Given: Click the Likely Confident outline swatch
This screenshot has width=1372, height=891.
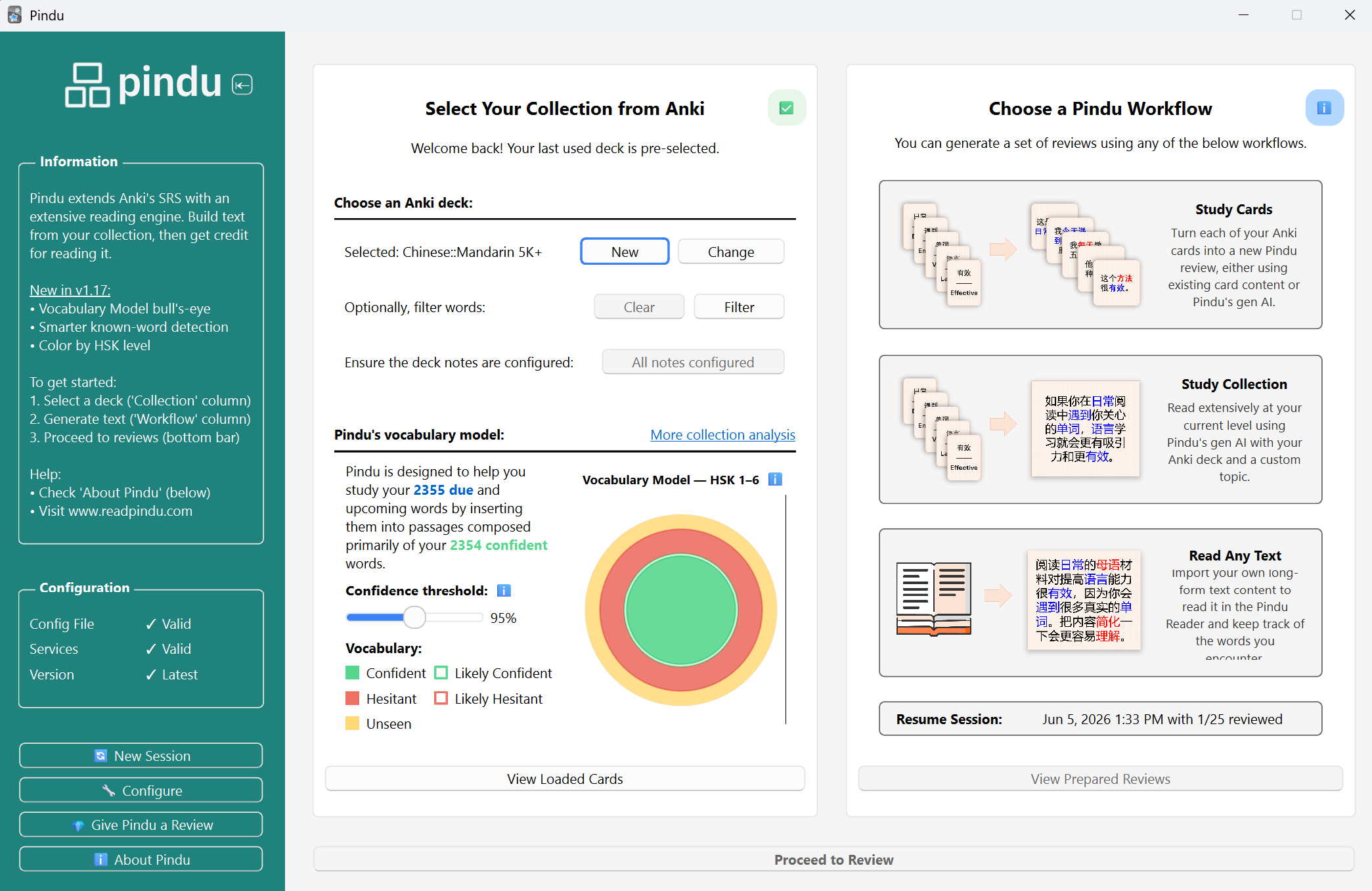Looking at the screenshot, I should (441, 673).
